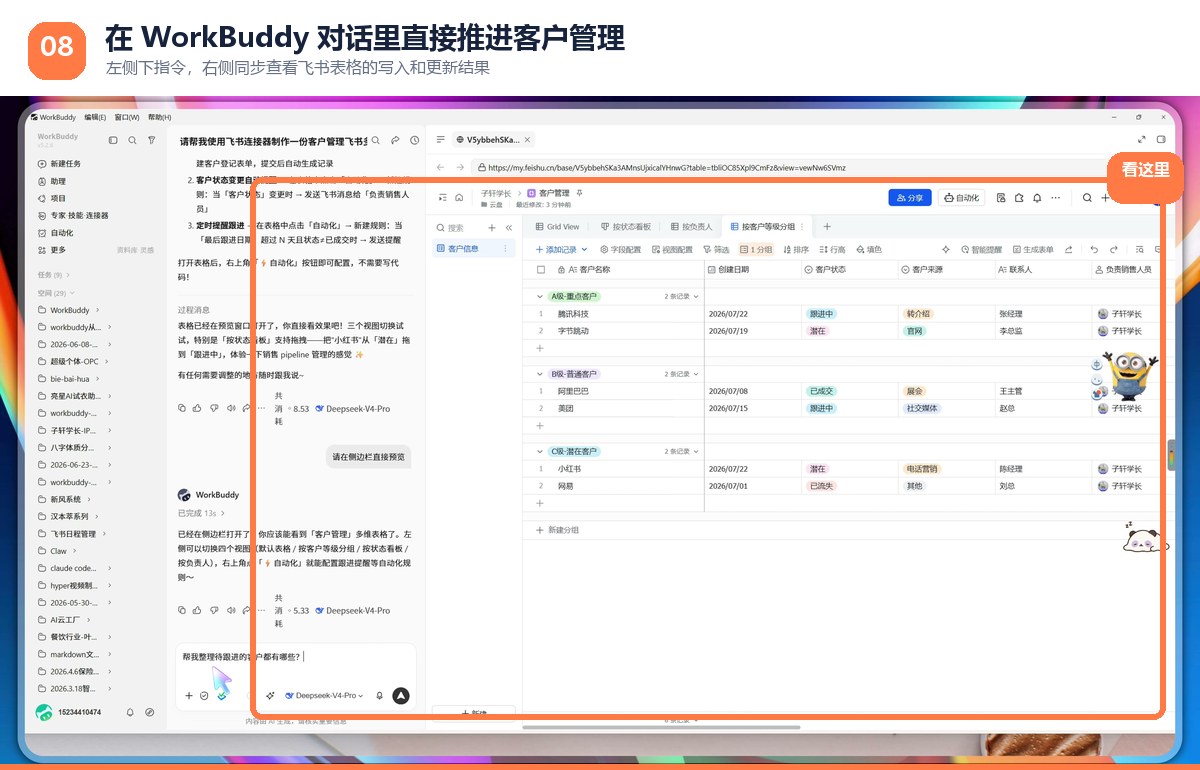Collapse the C级-潜在客户 group

(x=541, y=451)
